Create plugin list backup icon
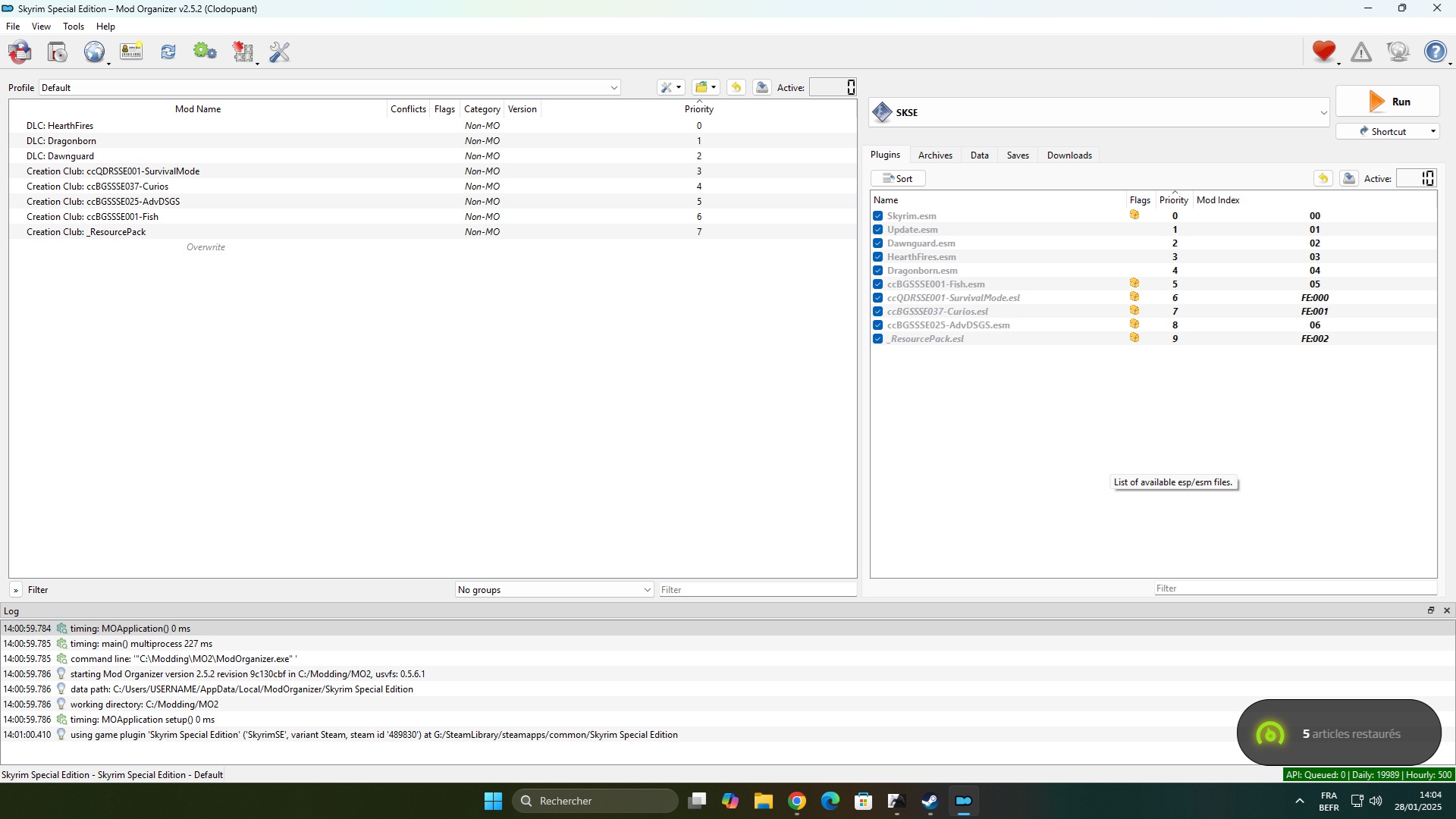1456x819 pixels. (x=1349, y=178)
